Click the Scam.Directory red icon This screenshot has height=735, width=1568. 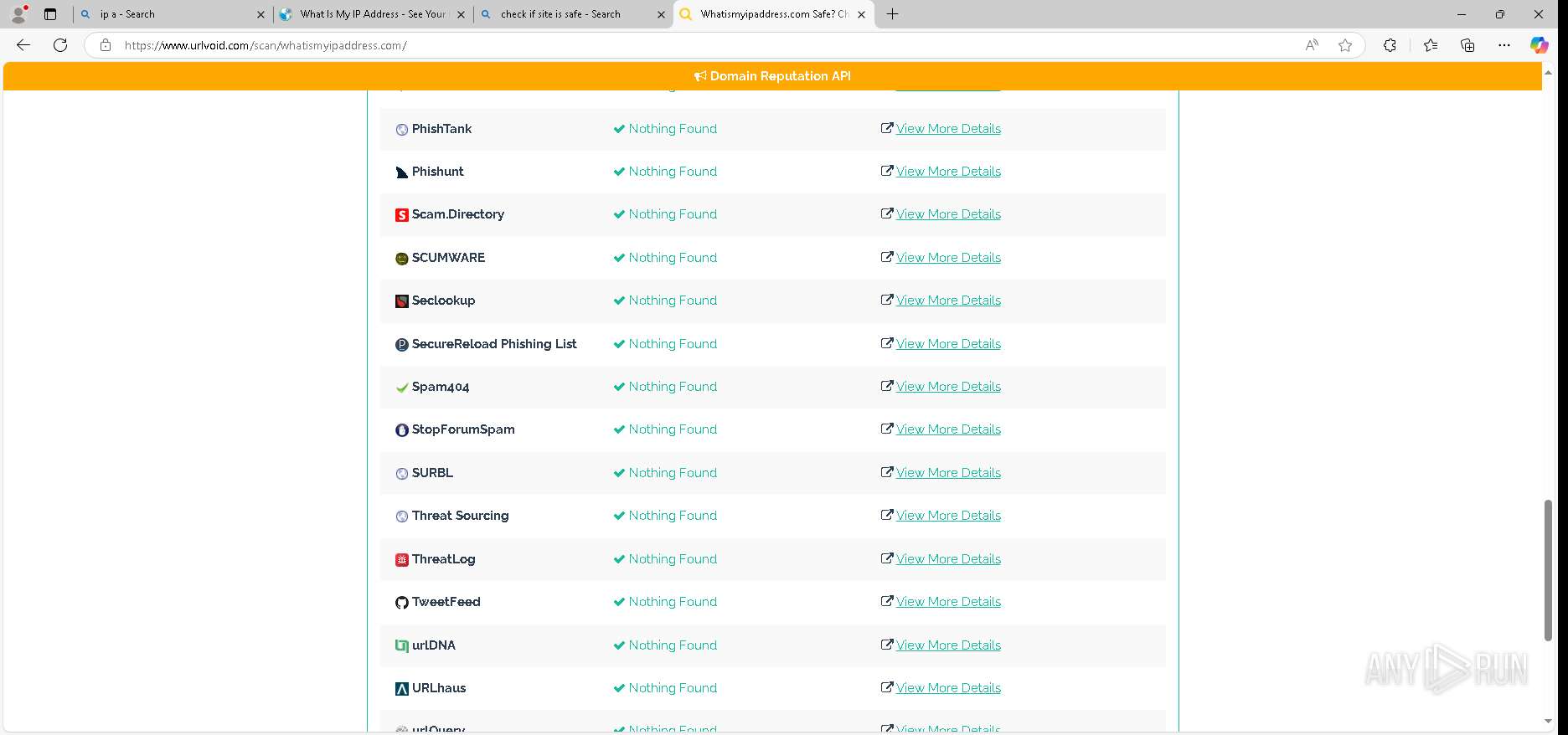[402, 215]
